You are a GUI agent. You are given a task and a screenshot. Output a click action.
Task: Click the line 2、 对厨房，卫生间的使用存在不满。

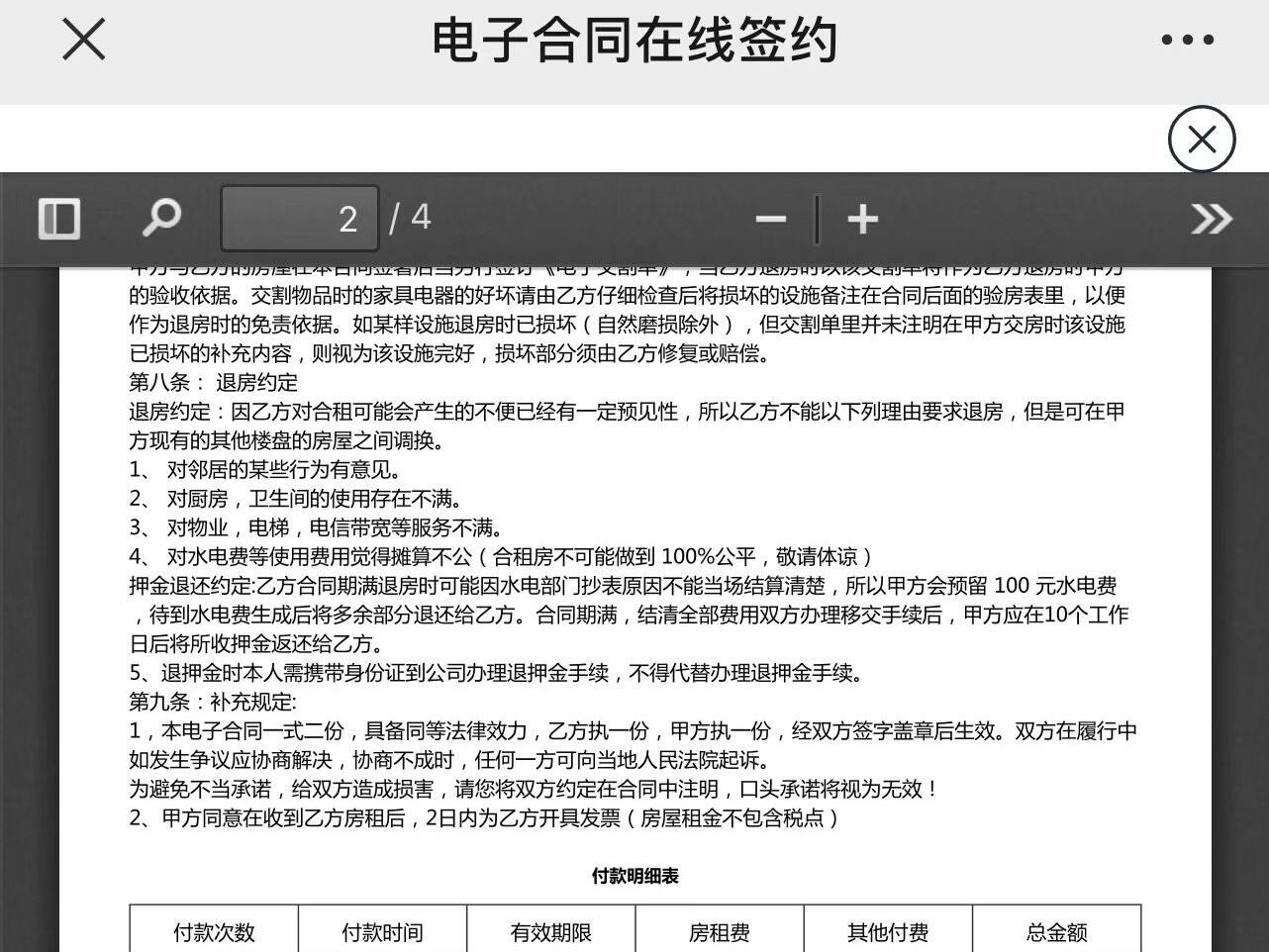click(296, 498)
